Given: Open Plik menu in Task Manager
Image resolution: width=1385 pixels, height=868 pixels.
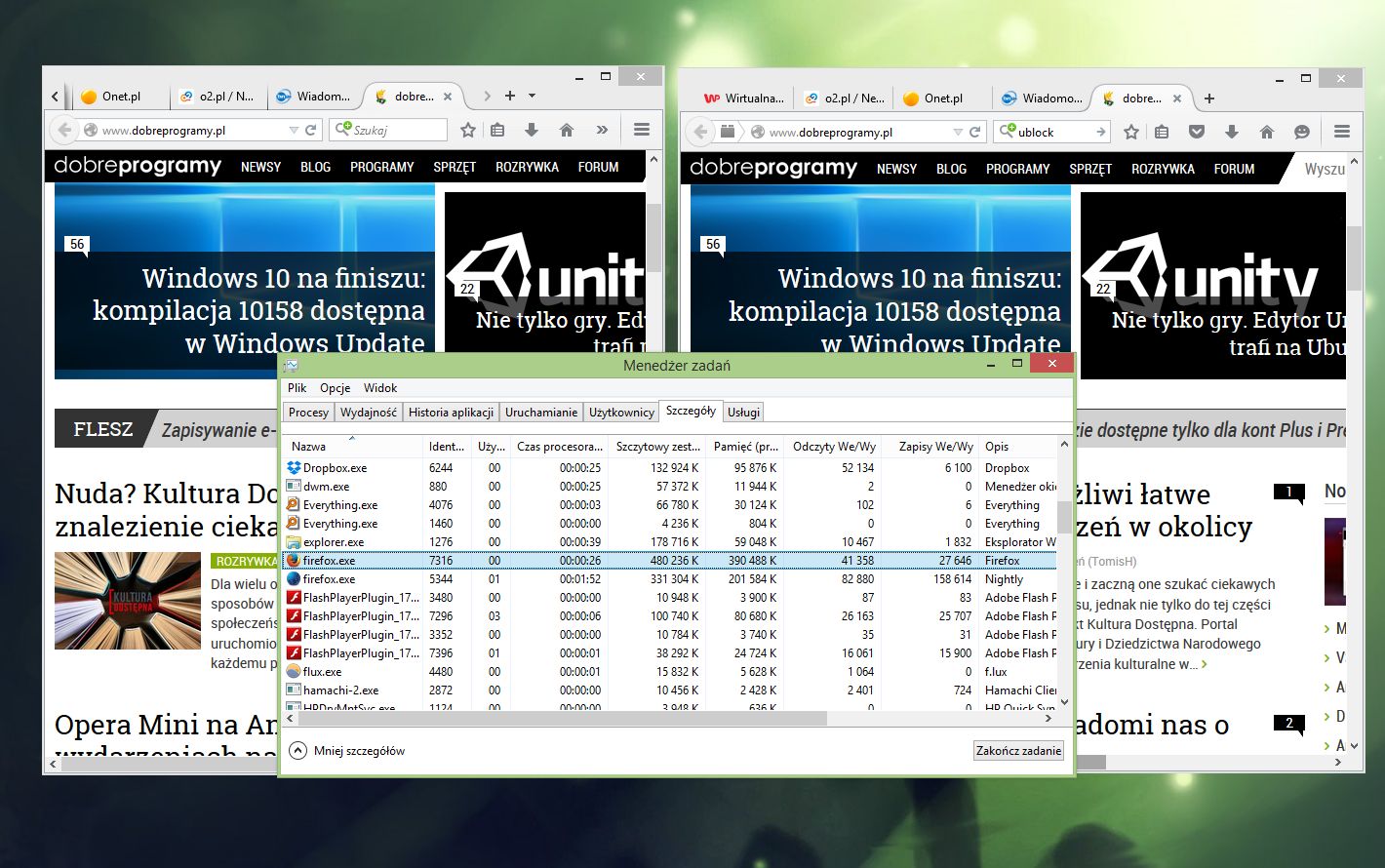Looking at the screenshot, I should 297,388.
